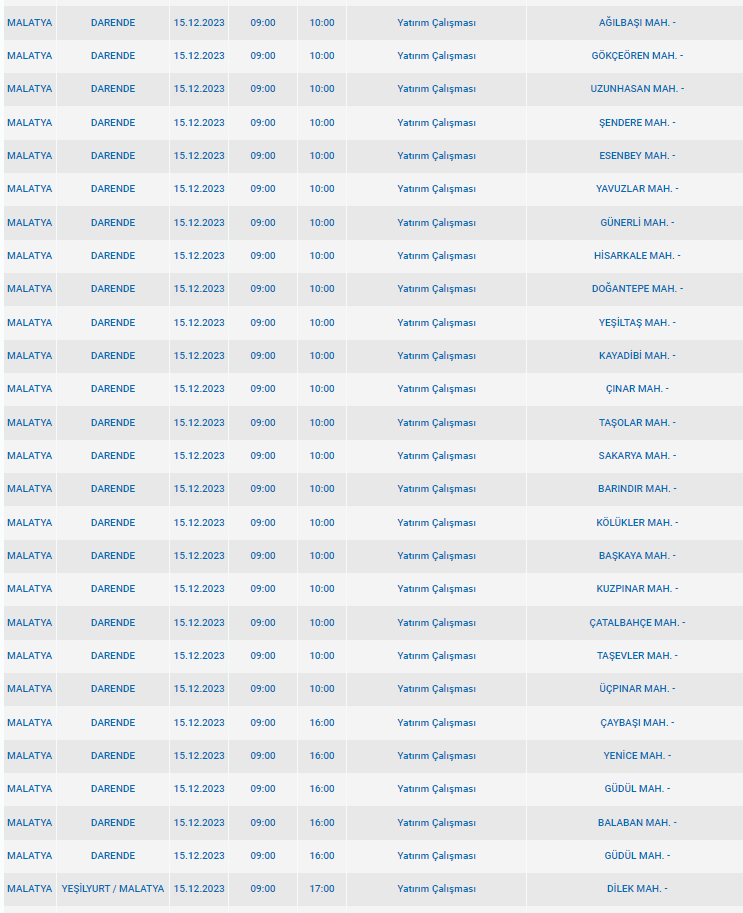Viewport: 743px width, 913px height.
Task: Click the YEŞİLYURT / MALATYA district cell
Action: point(113,889)
